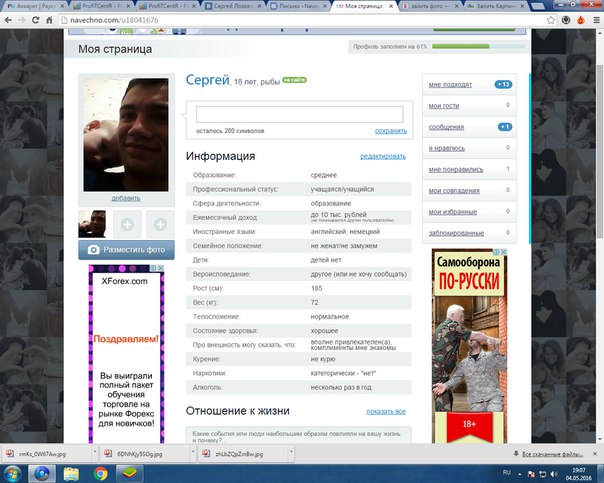
Task: Click the Все скачанные файлы link
Action: point(552,454)
